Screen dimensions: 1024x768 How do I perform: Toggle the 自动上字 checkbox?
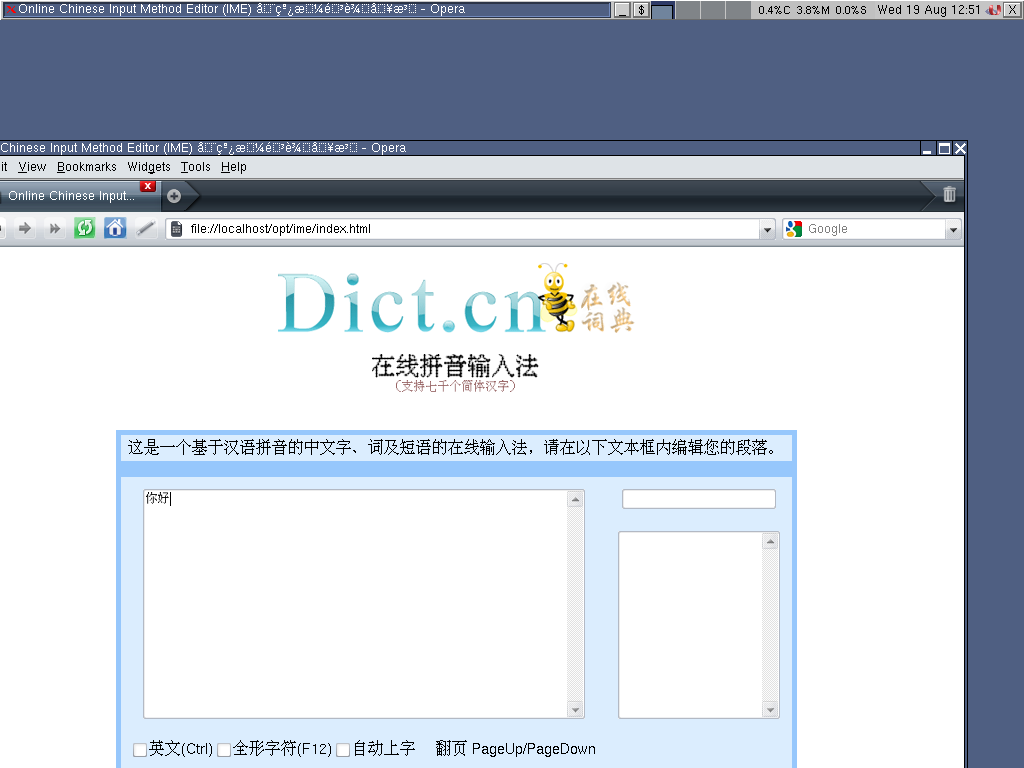pyautogui.click(x=343, y=750)
